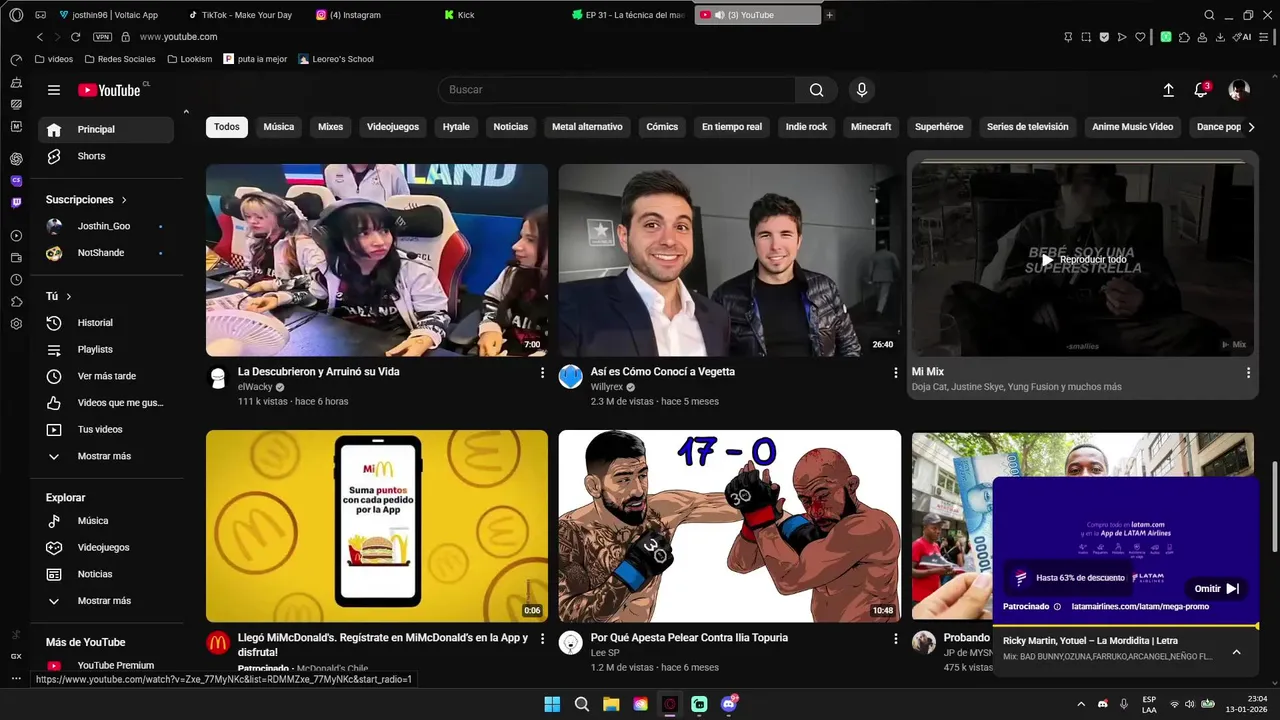Open options menu for Mi Mix

[x=1248, y=372]
